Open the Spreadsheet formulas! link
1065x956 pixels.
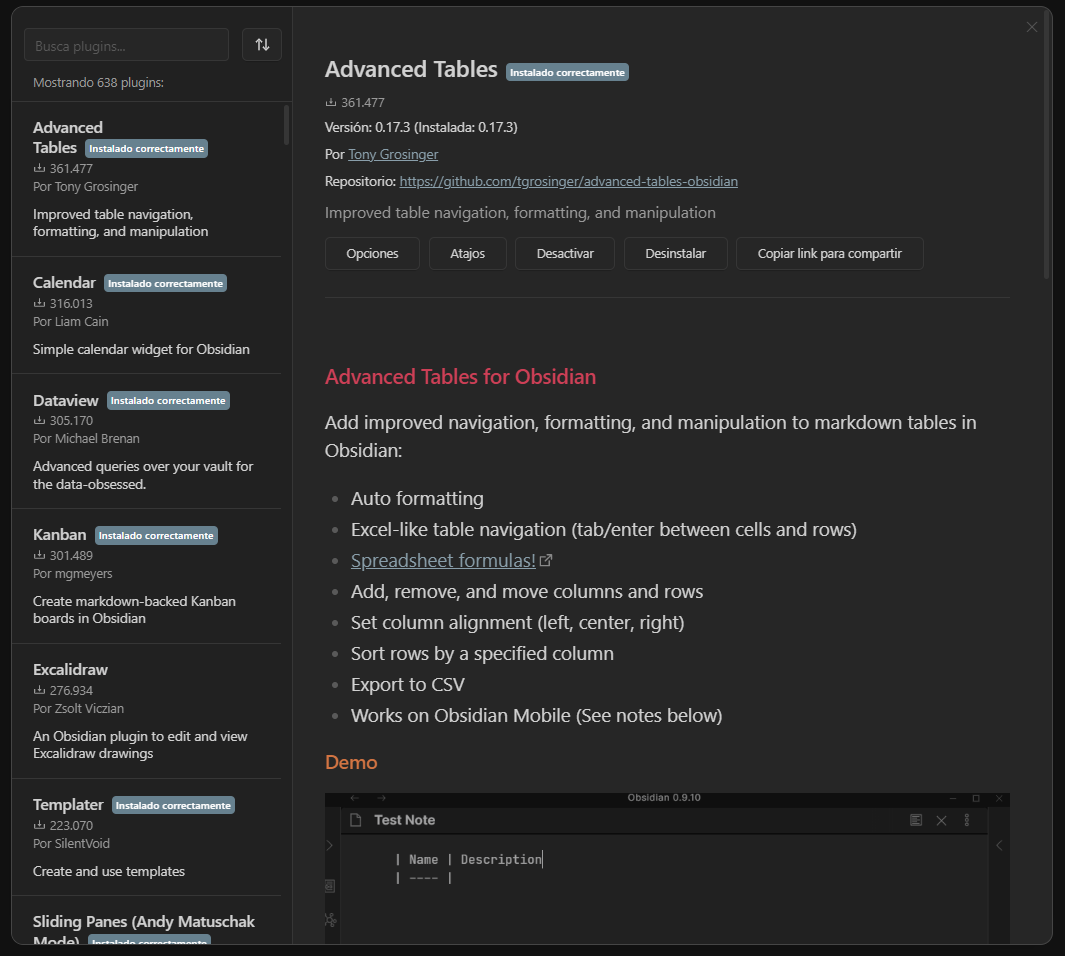(x=443, y=560)
